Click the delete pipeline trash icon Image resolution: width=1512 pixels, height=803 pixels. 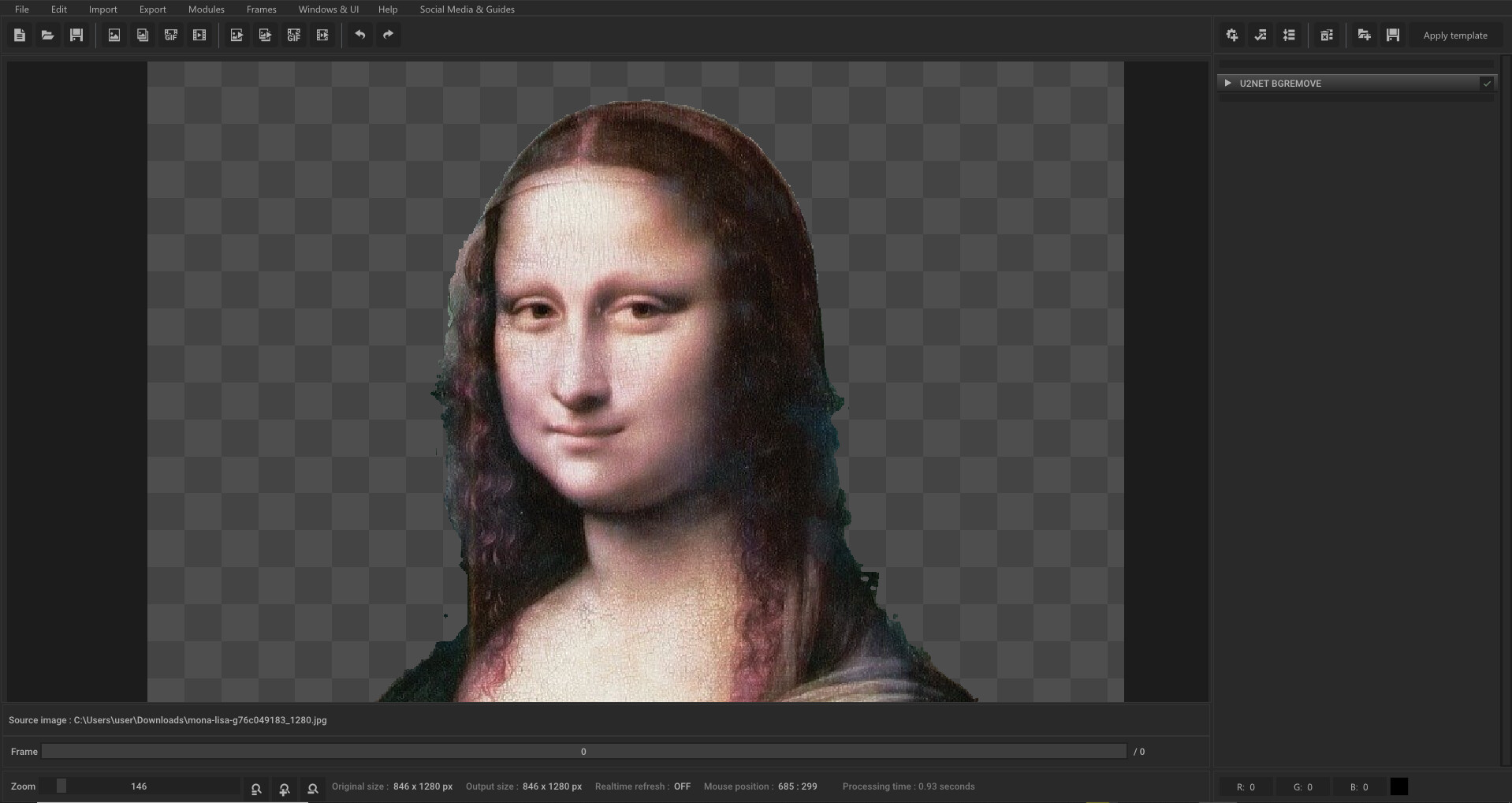[x=1326, y=35]
